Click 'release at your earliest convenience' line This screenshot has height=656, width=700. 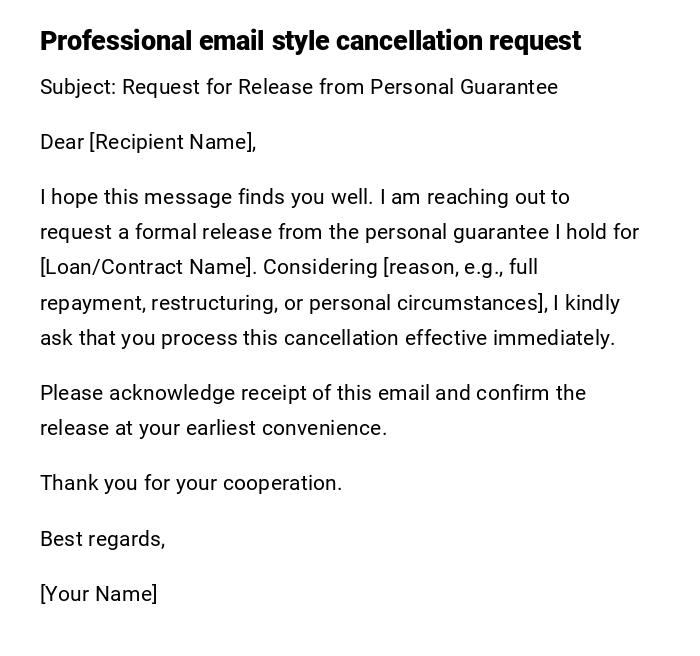coord(213,428)
